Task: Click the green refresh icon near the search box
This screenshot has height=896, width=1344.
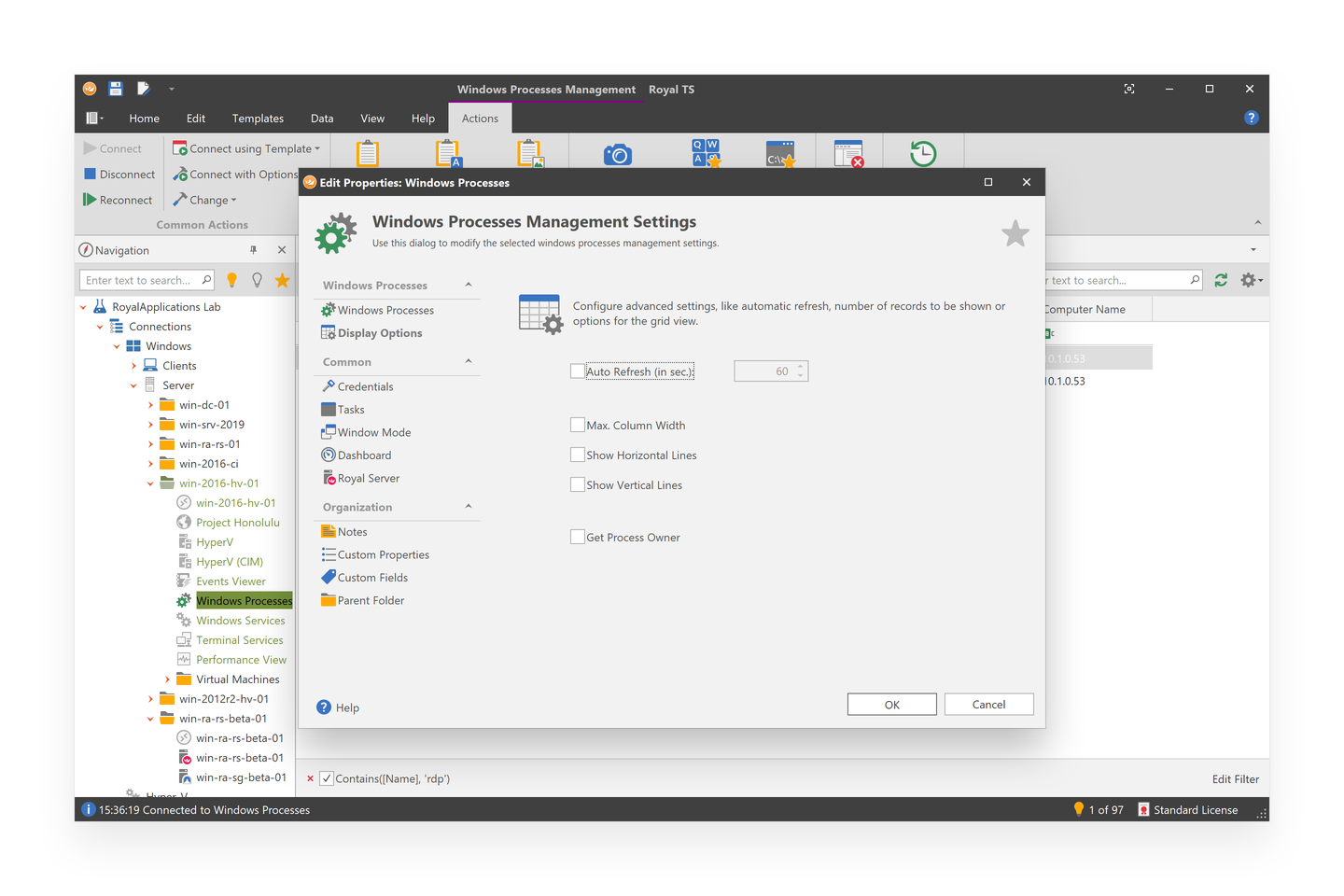Action: coord(1221,279)
